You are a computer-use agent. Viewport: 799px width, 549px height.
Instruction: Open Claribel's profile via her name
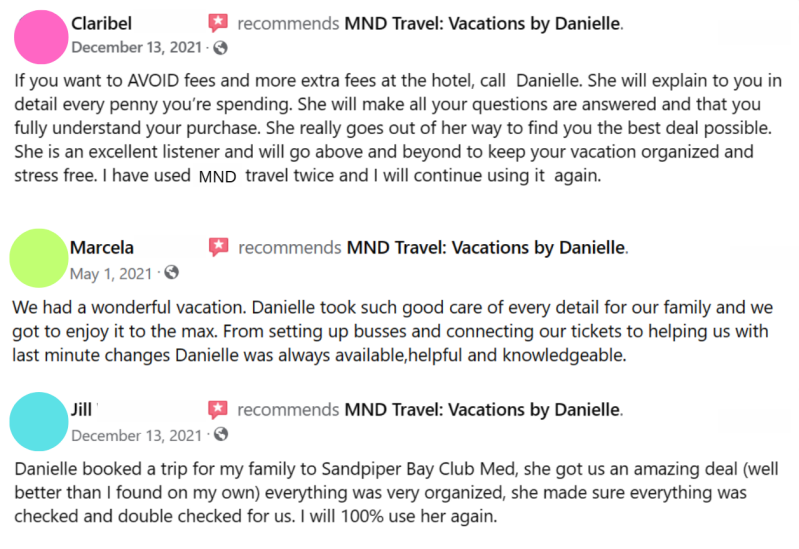[x=101, y=24]
